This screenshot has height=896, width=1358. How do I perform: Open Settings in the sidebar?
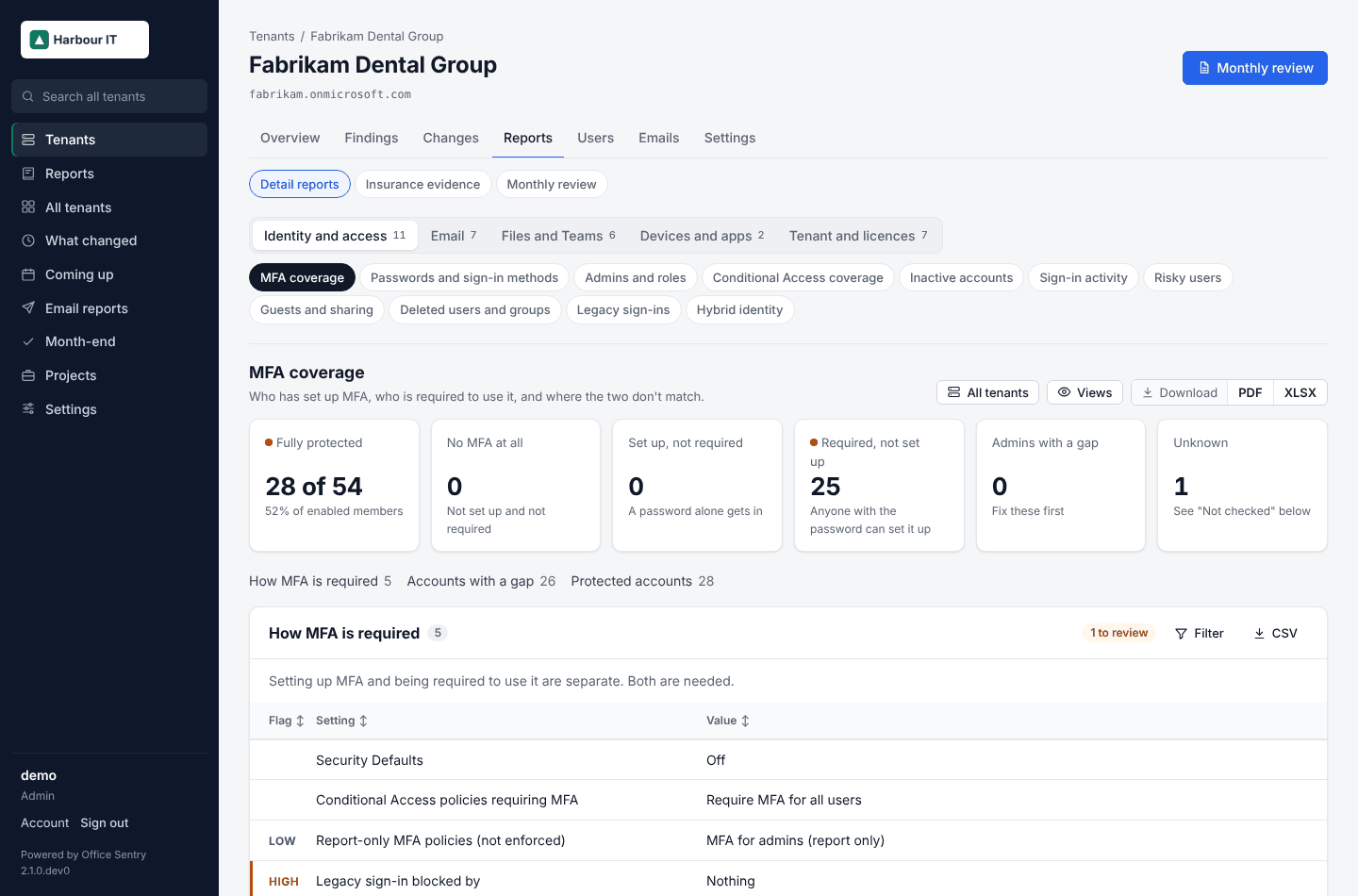pyautogui.click(x=109, y=409)
